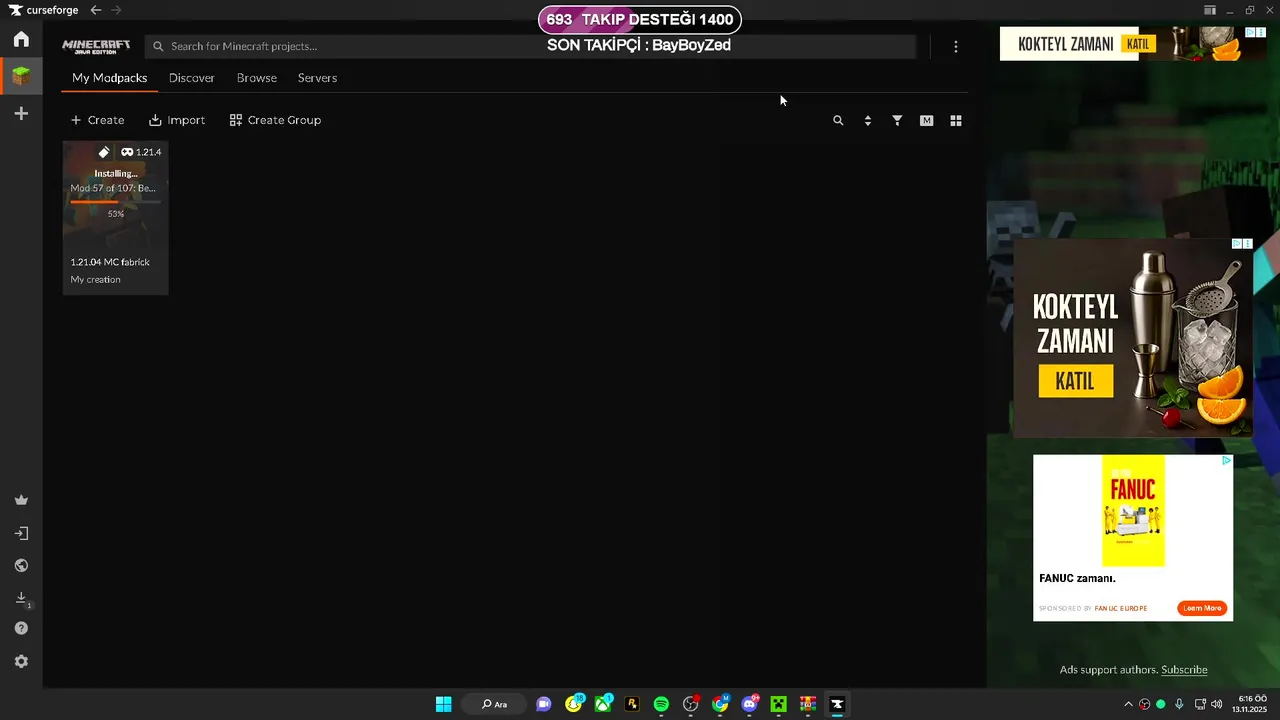Click the volume speaker icon in tray
Viewport: 1280px width, 720px height.
coord(1216,704)
